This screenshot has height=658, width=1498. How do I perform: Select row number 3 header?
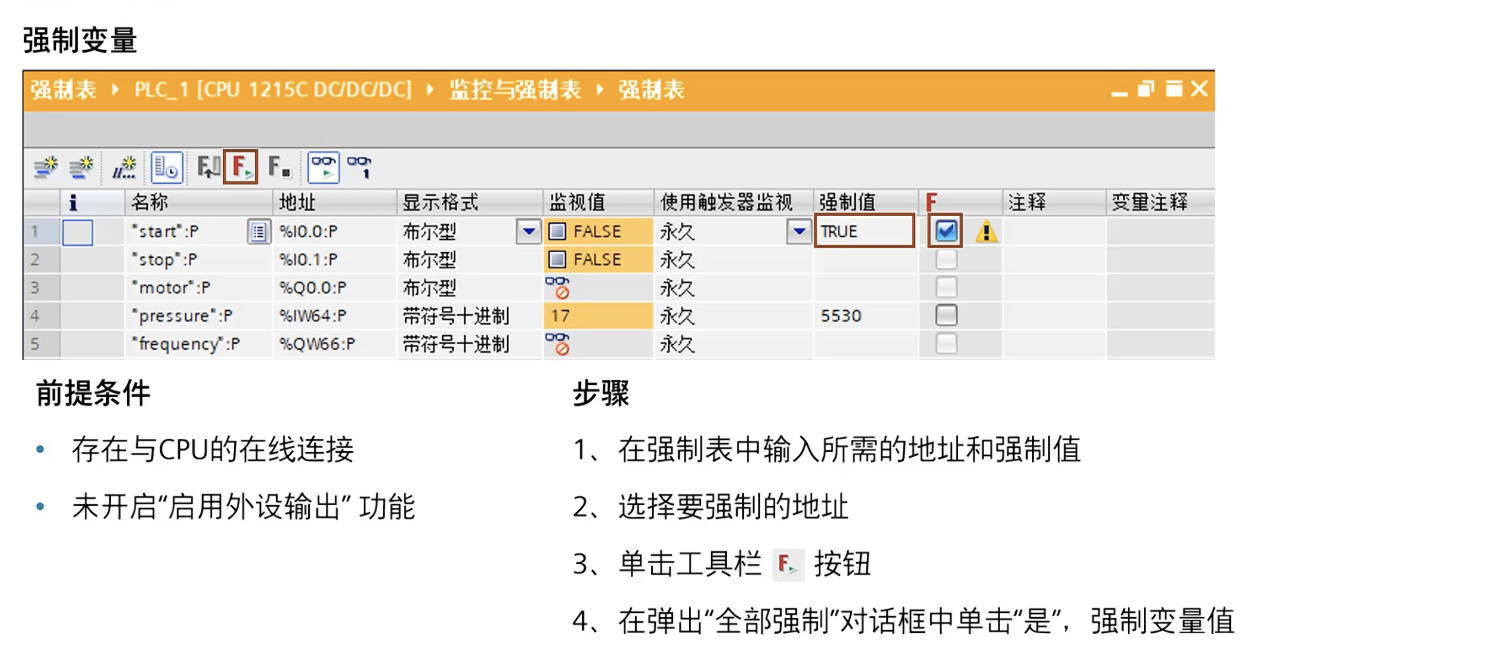point(41,288)
